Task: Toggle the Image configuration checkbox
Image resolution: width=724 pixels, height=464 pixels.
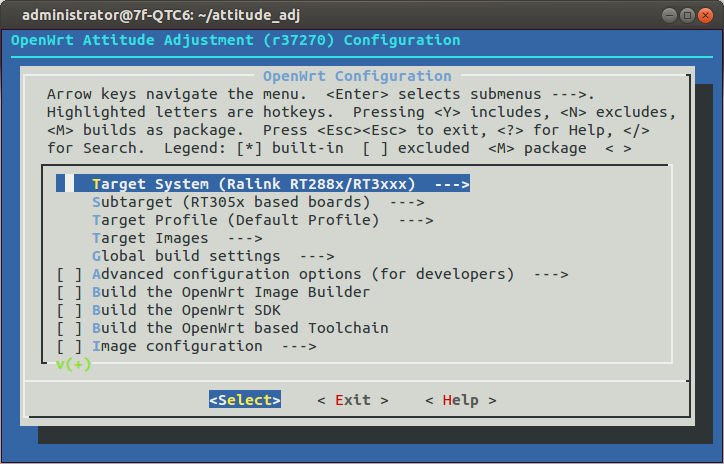Action: 69,346
